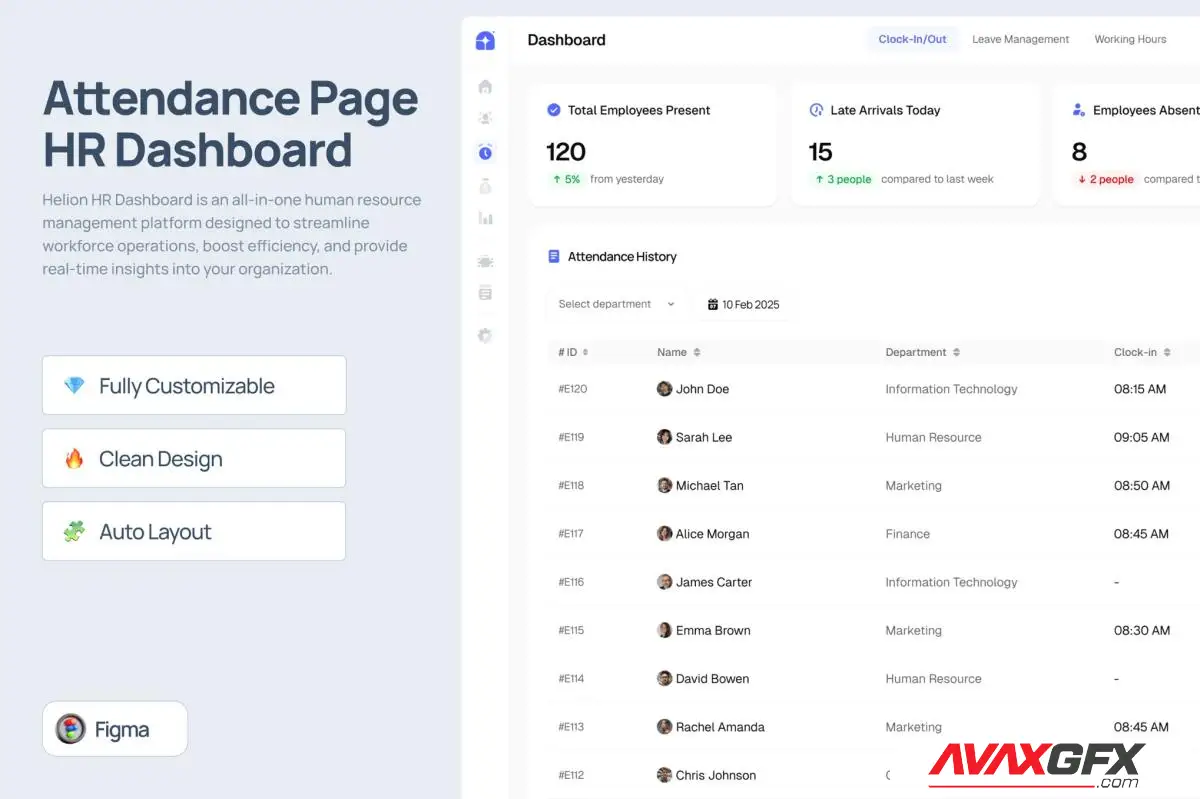Viewport: 1200px width, 799px height.
Task: Click the value 15 on Late Arrivals Today
Action: pyautogui.click(x=821, y=152)
